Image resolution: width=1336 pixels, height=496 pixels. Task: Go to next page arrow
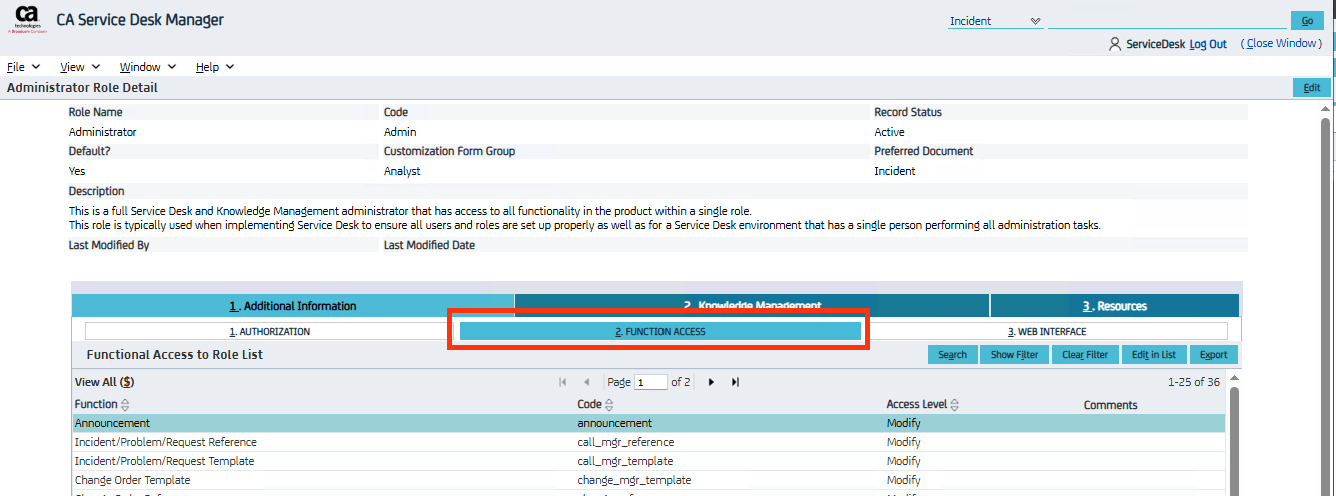711,382
